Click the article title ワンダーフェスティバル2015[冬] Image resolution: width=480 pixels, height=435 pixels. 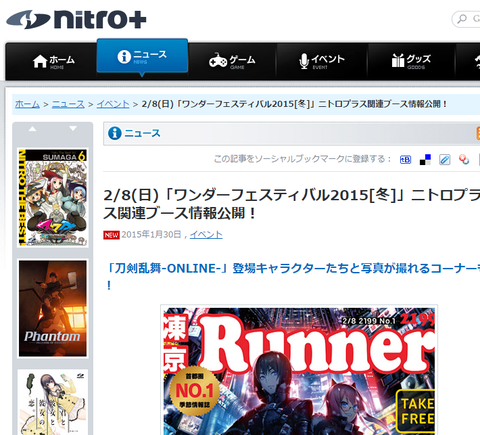pos(292,204)
